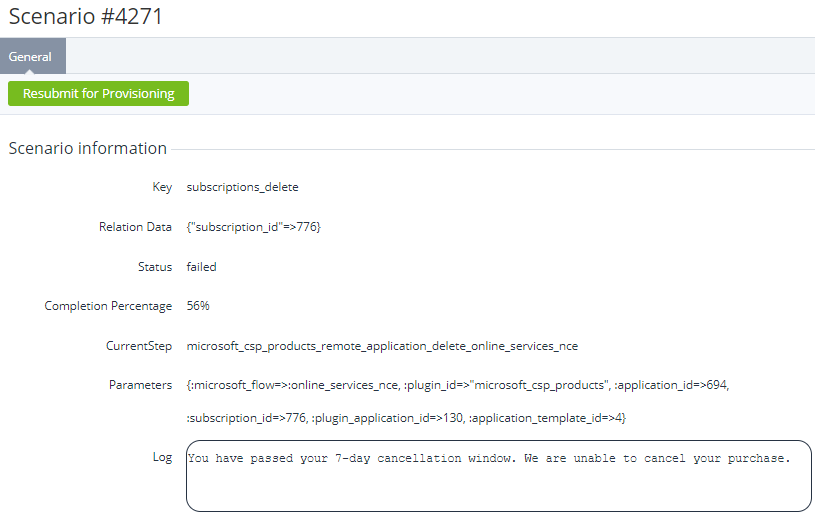815x517 pixels.
Task: Click the Log field label
Action: pos(162,457)
